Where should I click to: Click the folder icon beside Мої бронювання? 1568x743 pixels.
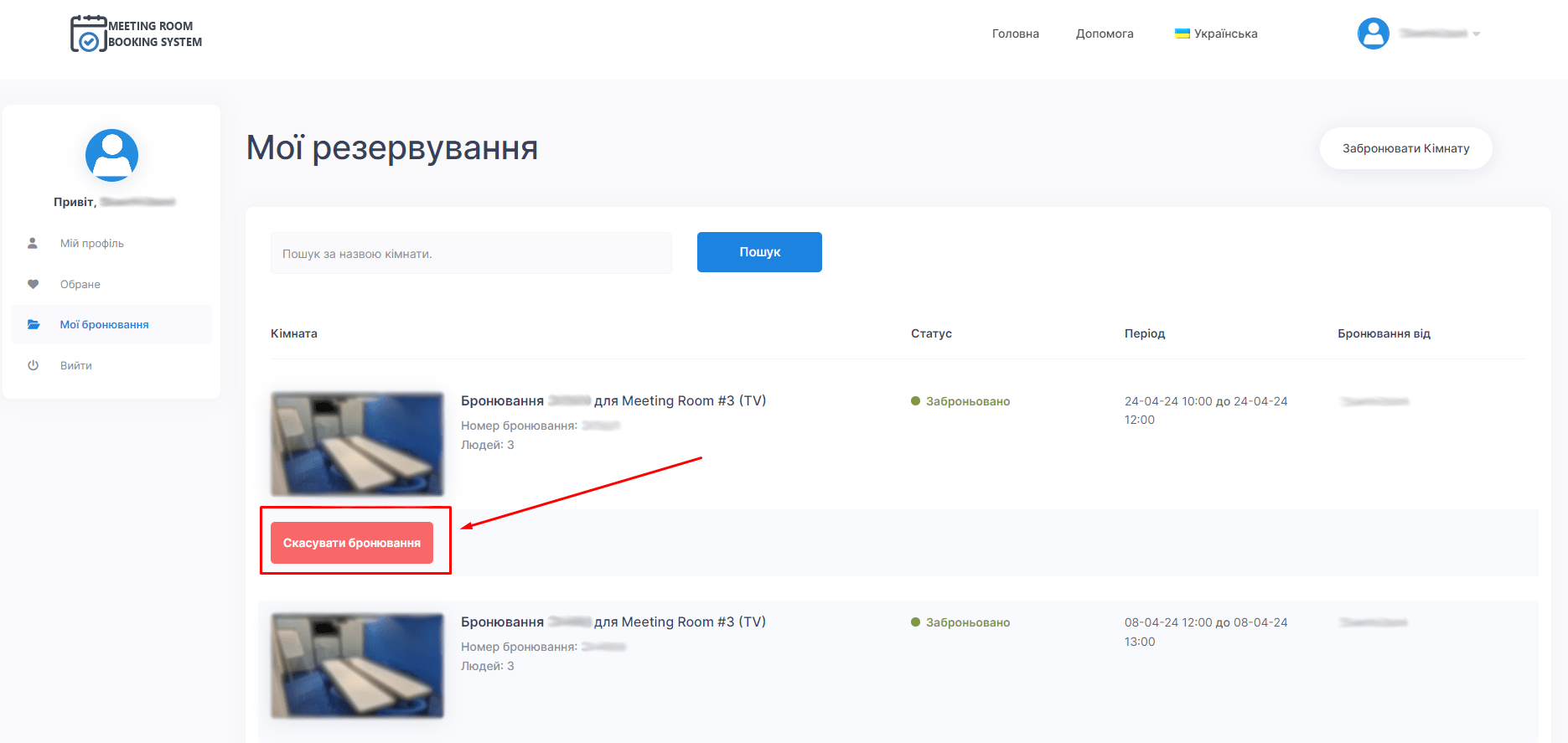[34, 325]
